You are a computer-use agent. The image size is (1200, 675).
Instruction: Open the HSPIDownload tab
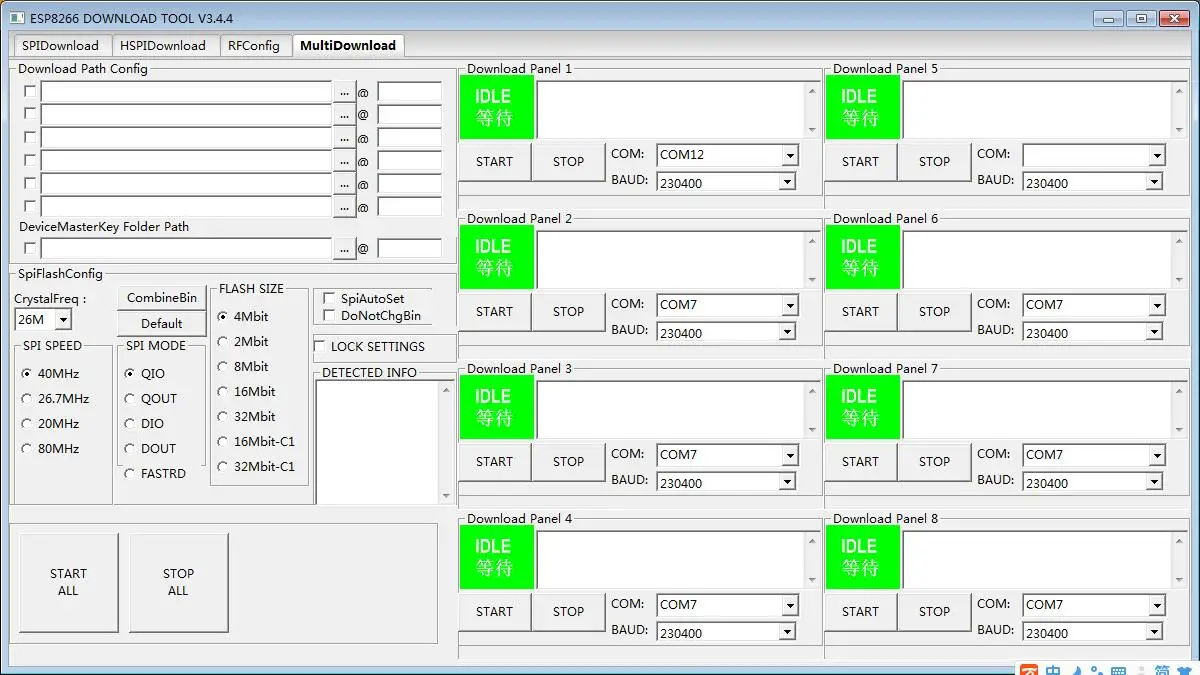(x=163, y=45)
